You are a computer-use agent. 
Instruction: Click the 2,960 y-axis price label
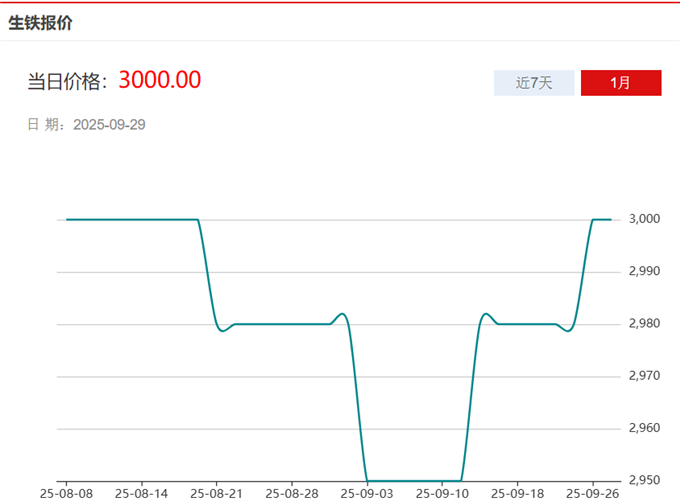643,428
